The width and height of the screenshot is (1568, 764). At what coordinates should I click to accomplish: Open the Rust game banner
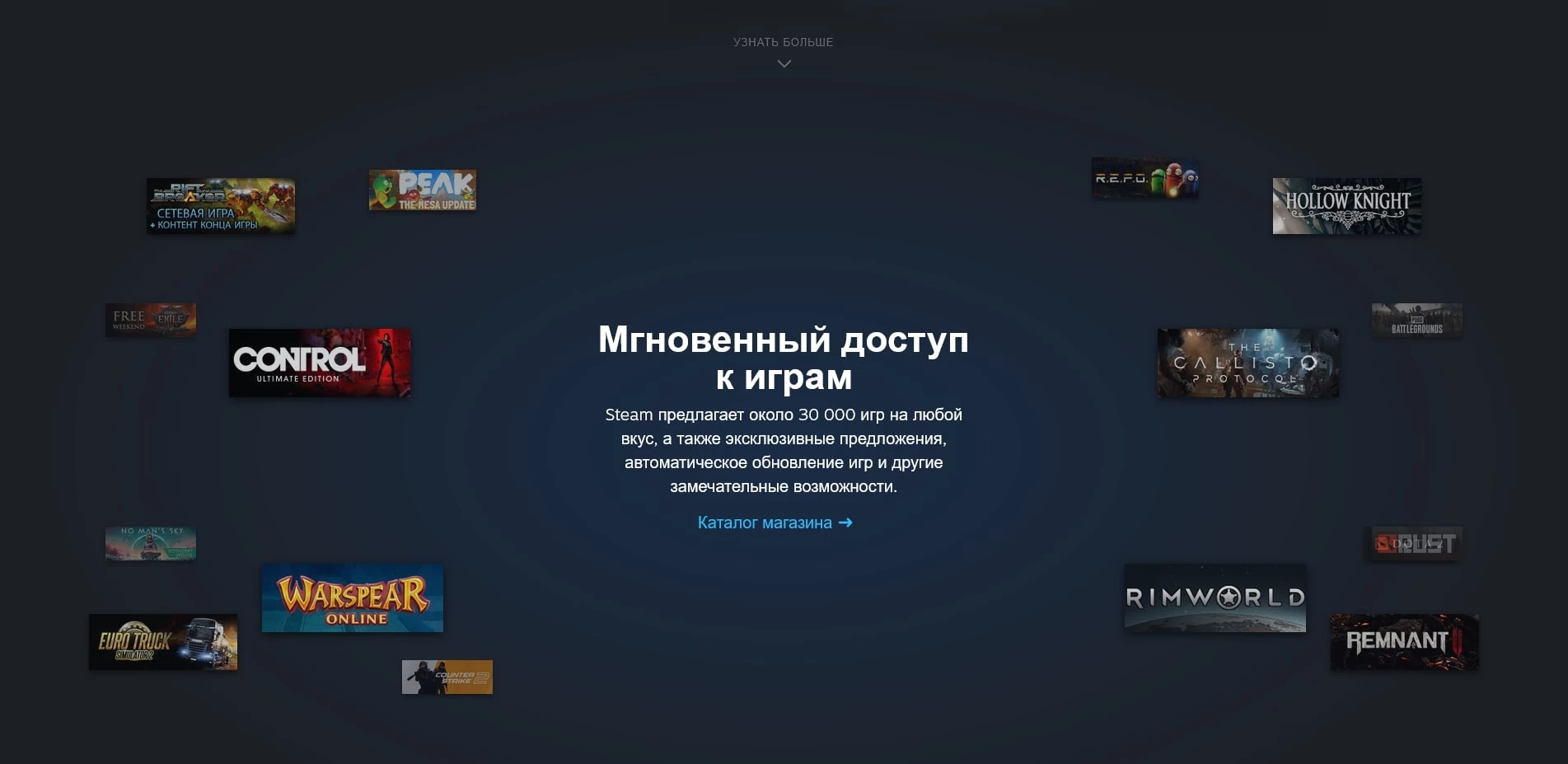[x=1415, y=544]
